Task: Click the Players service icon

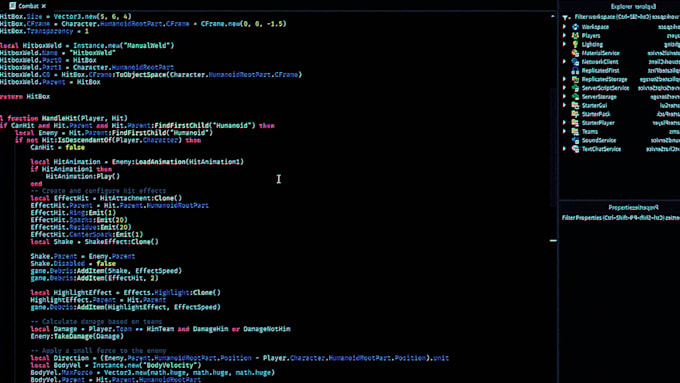Action: (575, 36)
